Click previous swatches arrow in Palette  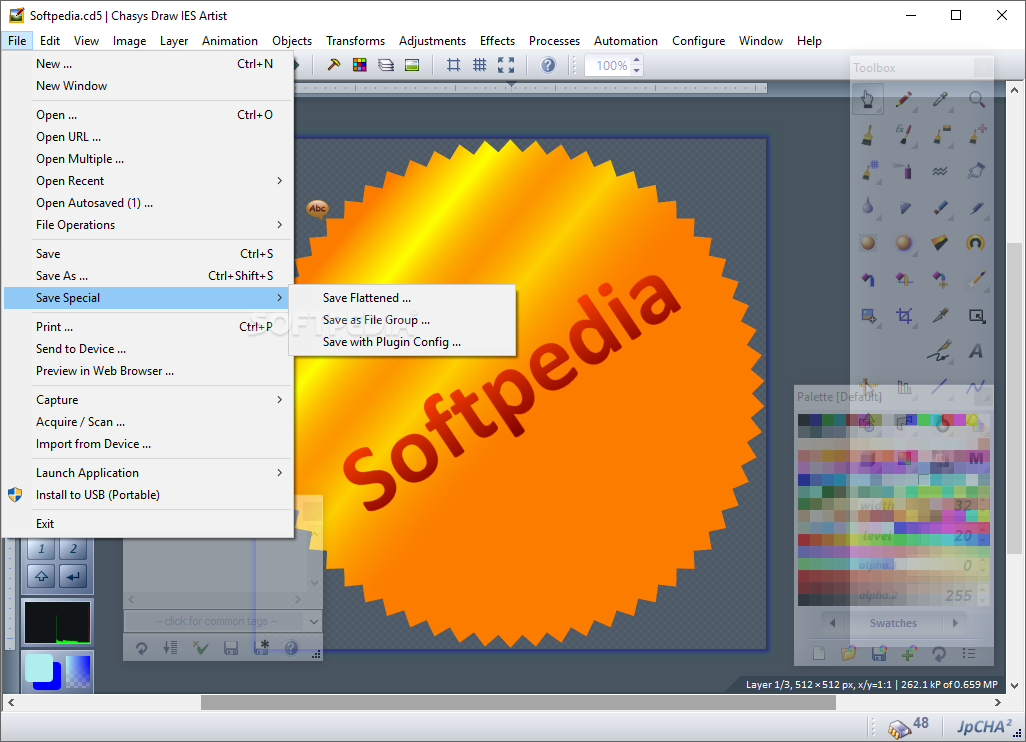(x=832, y=623)
